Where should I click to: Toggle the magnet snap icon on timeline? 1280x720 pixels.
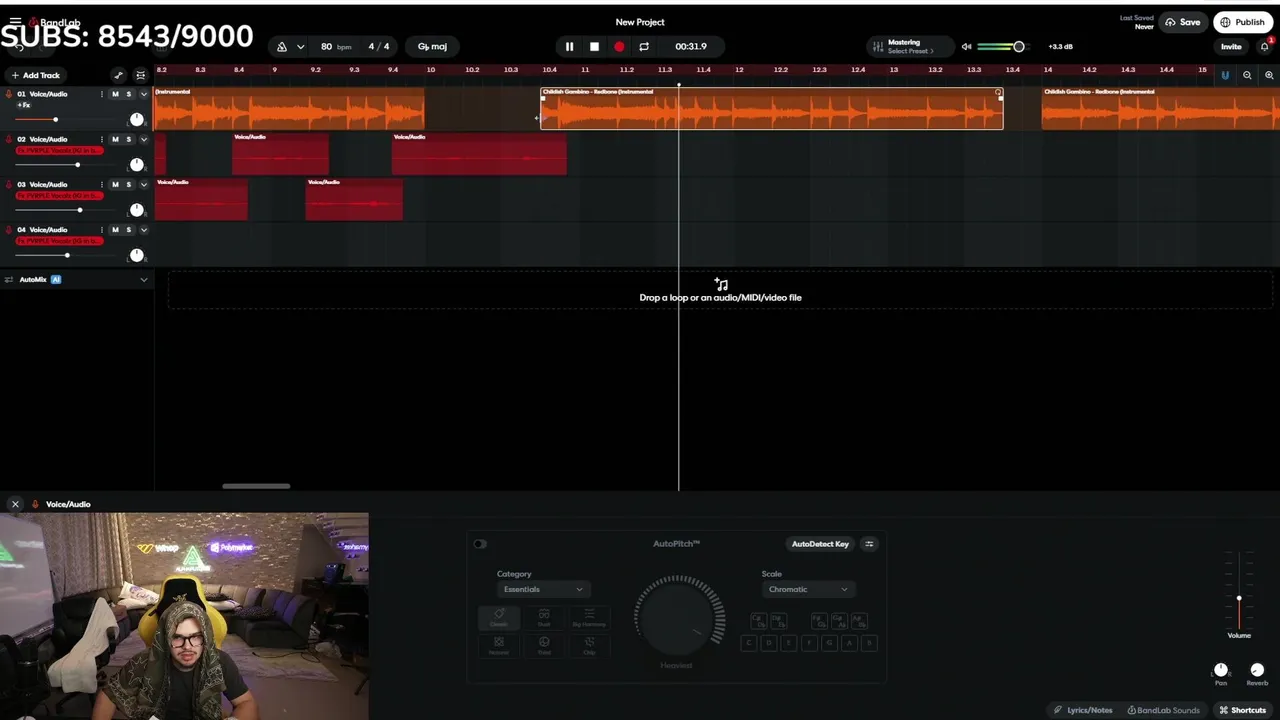tap(1225, 75)
